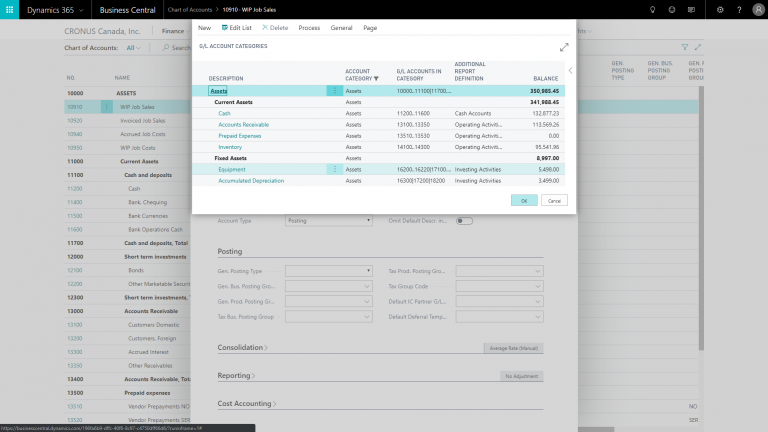Viewport: 768px width, 432px height.
Task: Open Process menu
Action: [309, 28]
